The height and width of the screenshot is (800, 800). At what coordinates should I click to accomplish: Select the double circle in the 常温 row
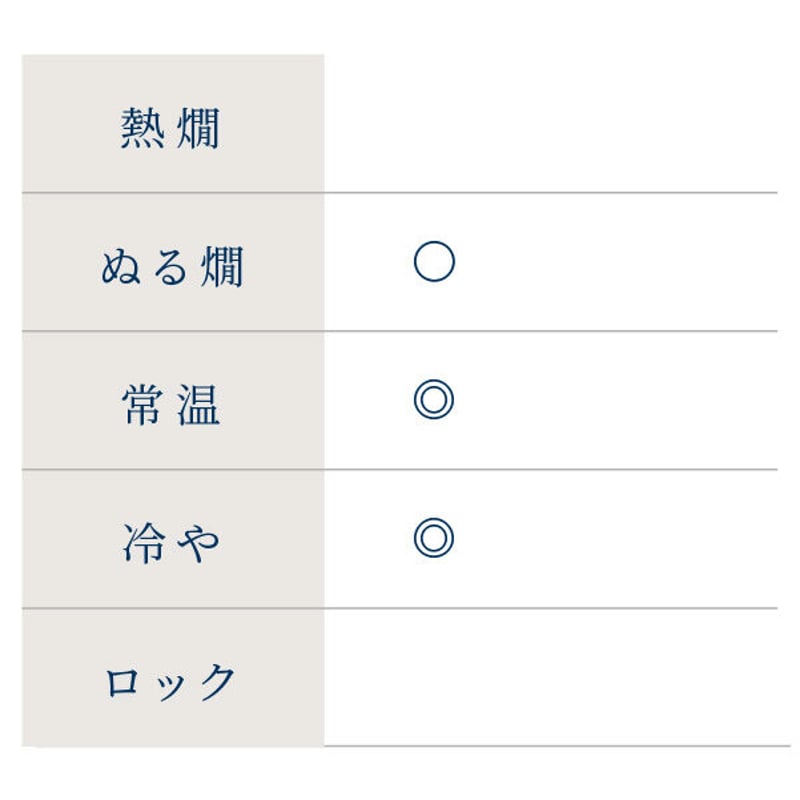434,399
